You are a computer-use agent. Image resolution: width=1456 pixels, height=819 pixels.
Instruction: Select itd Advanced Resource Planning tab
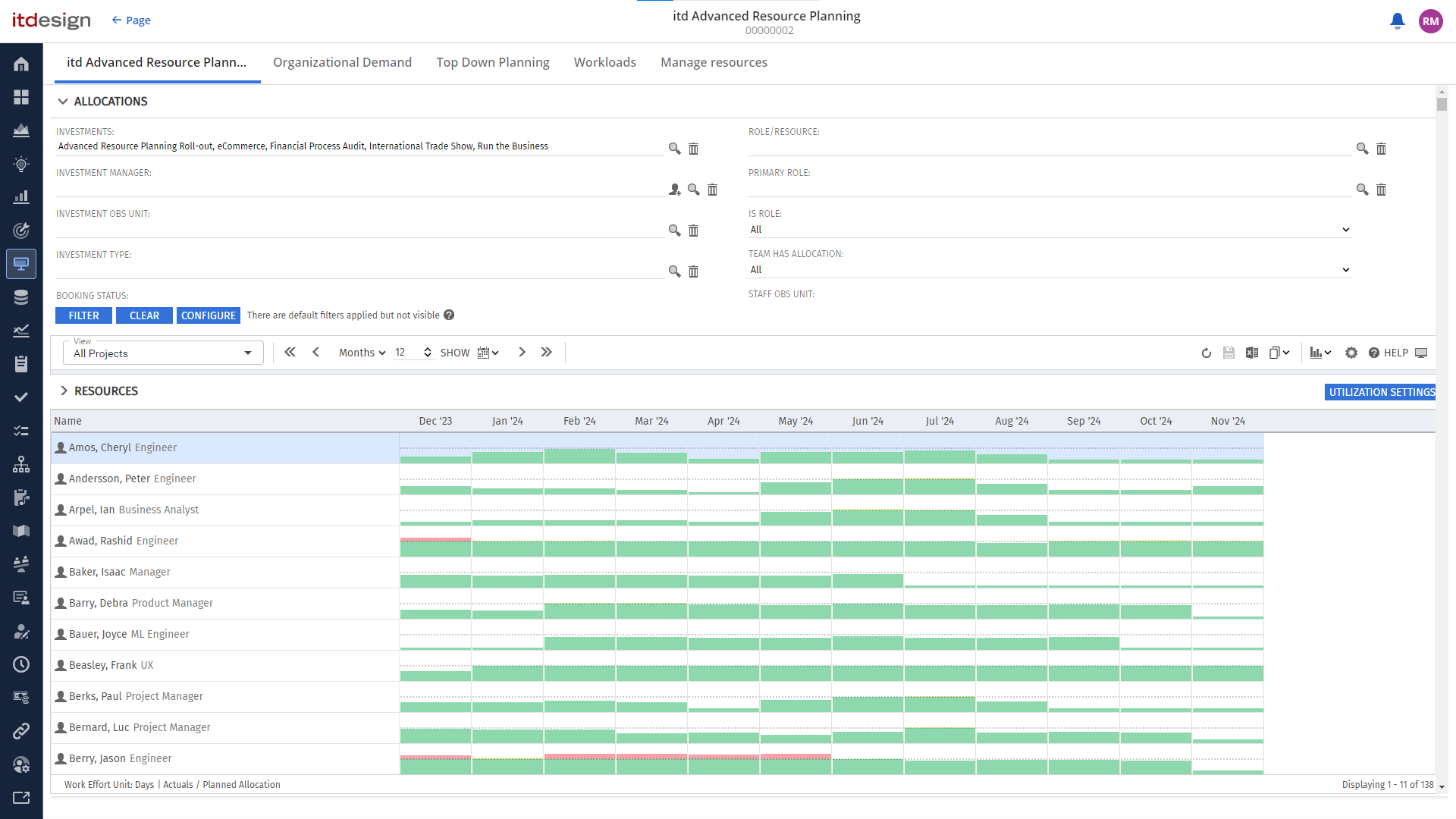pyautogui.click(x=157, y=62)
